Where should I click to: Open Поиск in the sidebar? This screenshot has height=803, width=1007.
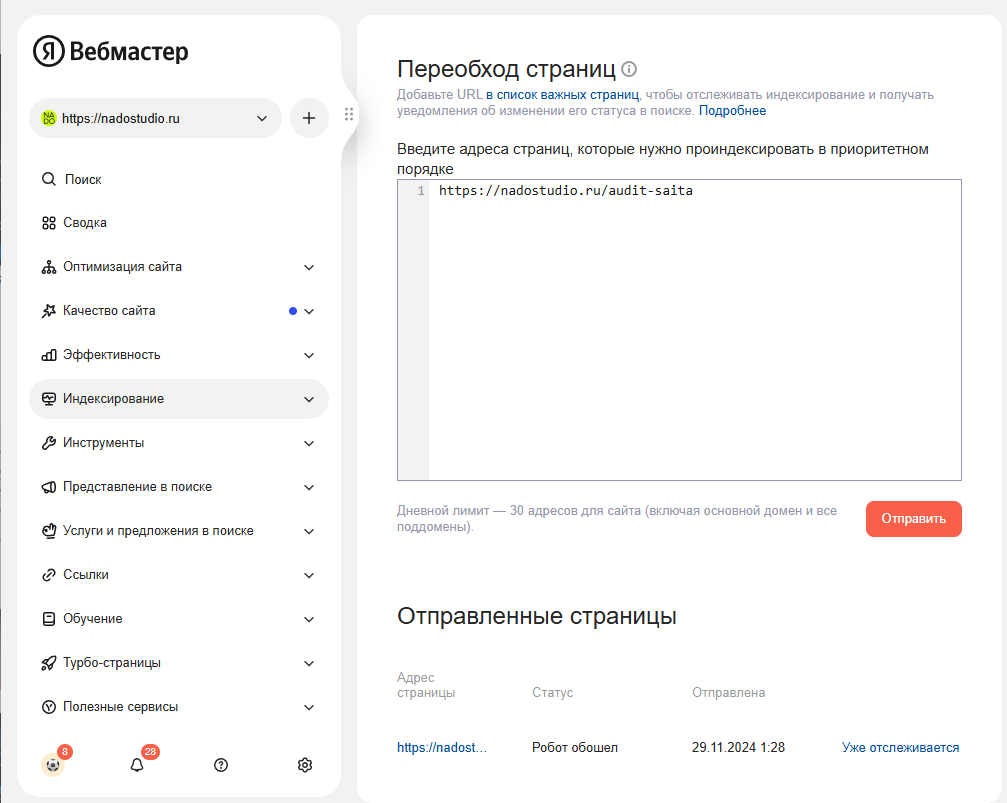coord(83,179)
